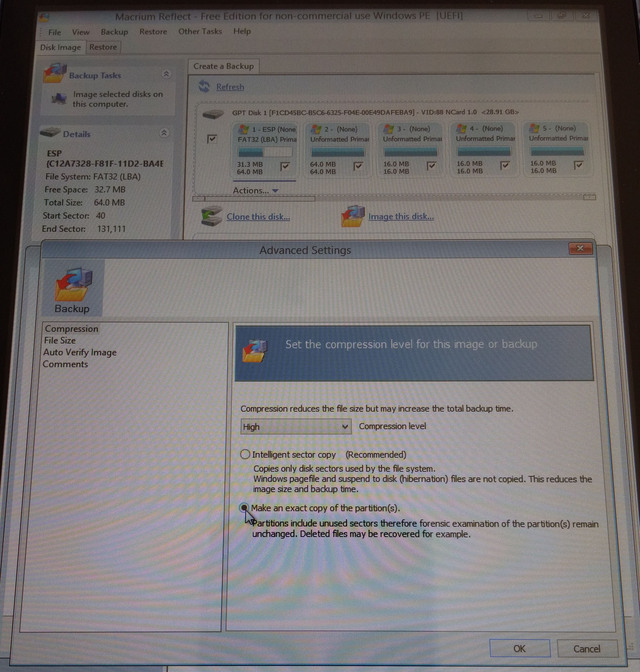Click the File System FAT32 (LBA) detail
Viewport: 640px width, 672px height.
[x=93, y=177]
